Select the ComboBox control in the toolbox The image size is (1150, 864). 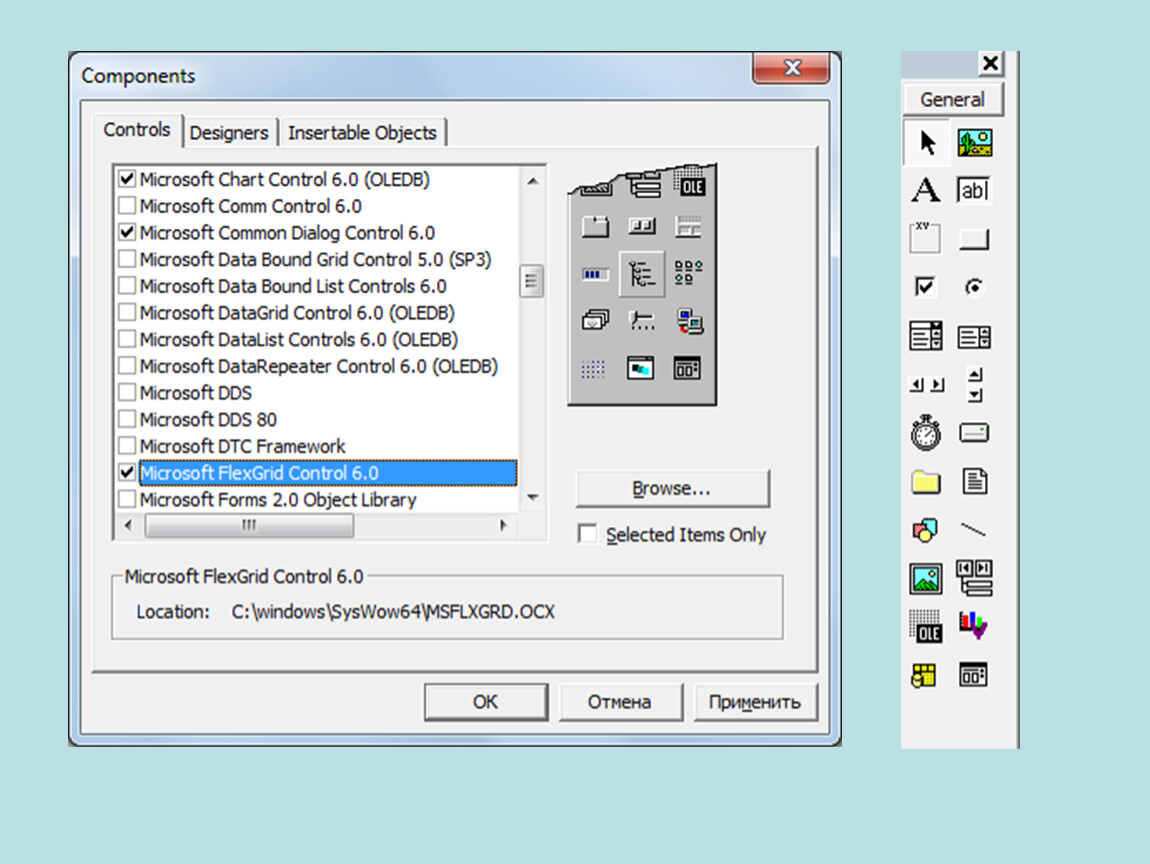click(926, 336)
